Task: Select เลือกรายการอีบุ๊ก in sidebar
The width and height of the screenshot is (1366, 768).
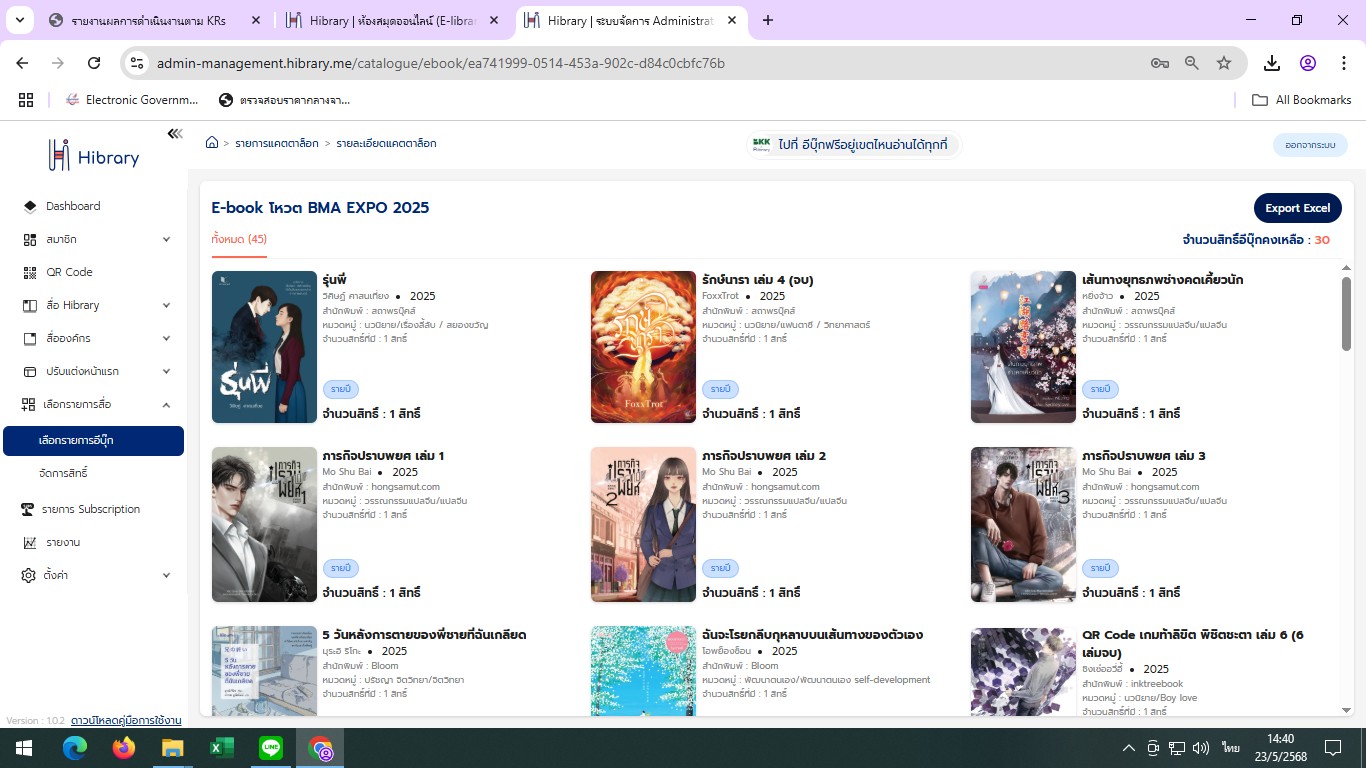Action: (x=93, y=441)
